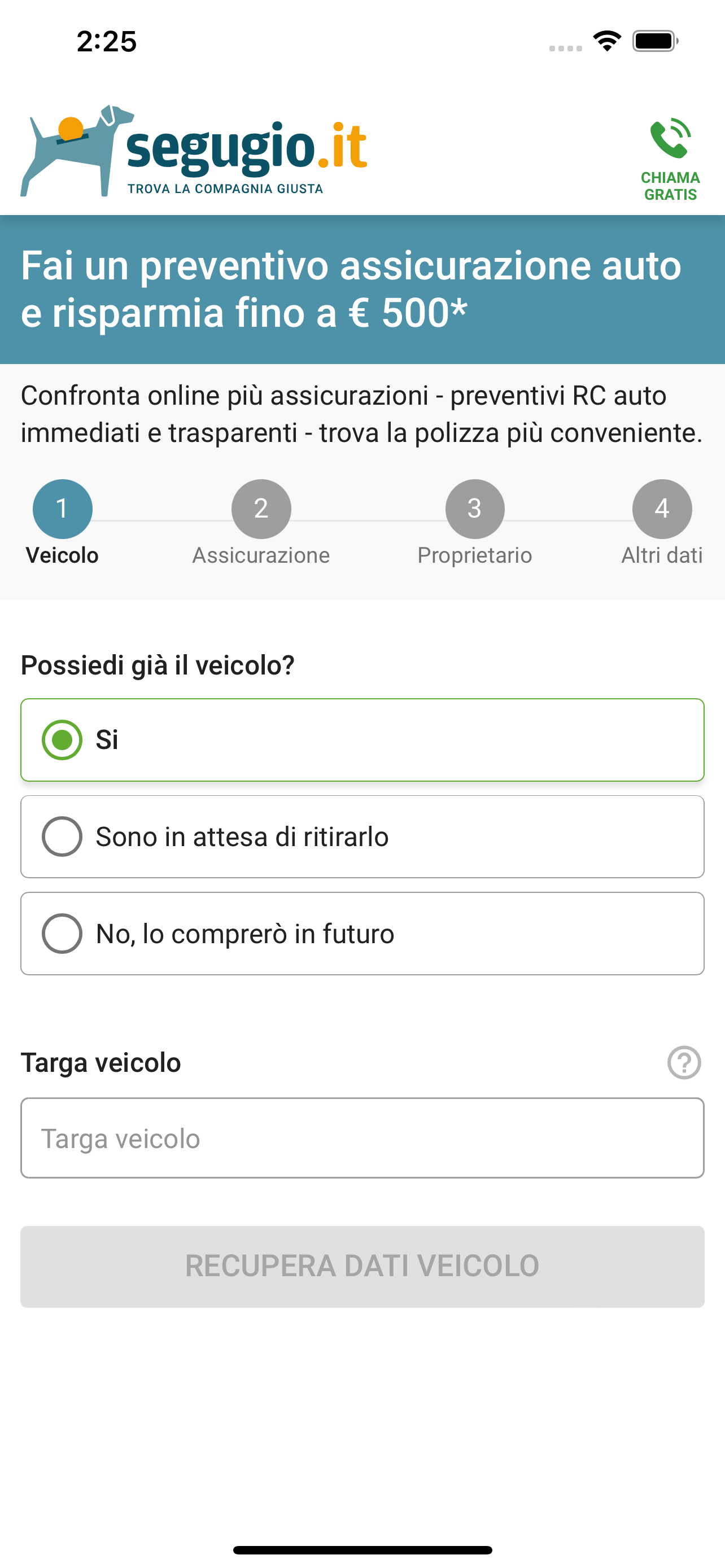Tap the Wi-Fi icon in the status bar

(606, 41)
